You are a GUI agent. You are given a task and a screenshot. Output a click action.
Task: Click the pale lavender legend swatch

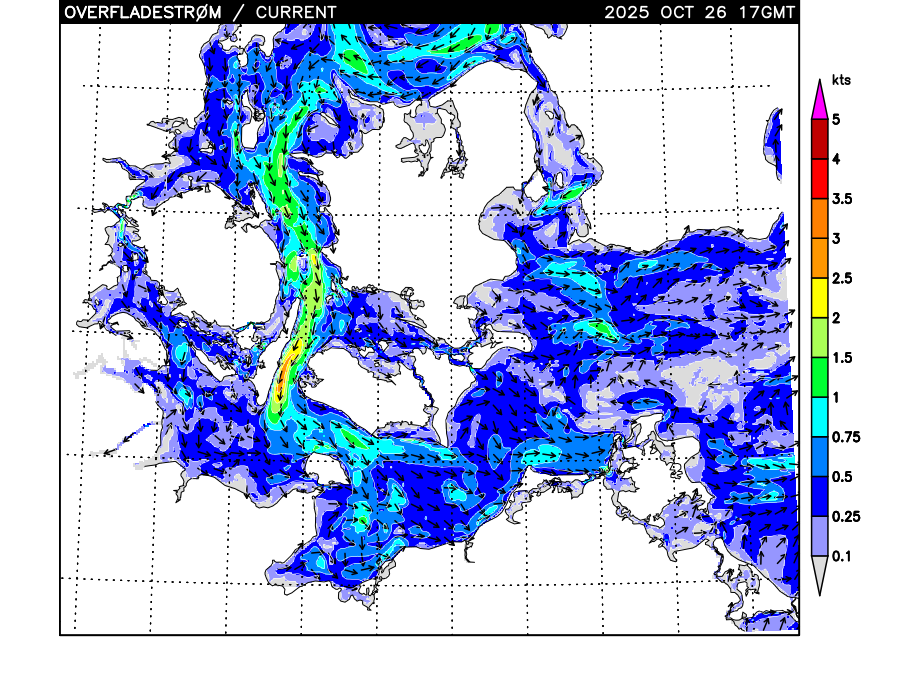(x=819, y=537)
